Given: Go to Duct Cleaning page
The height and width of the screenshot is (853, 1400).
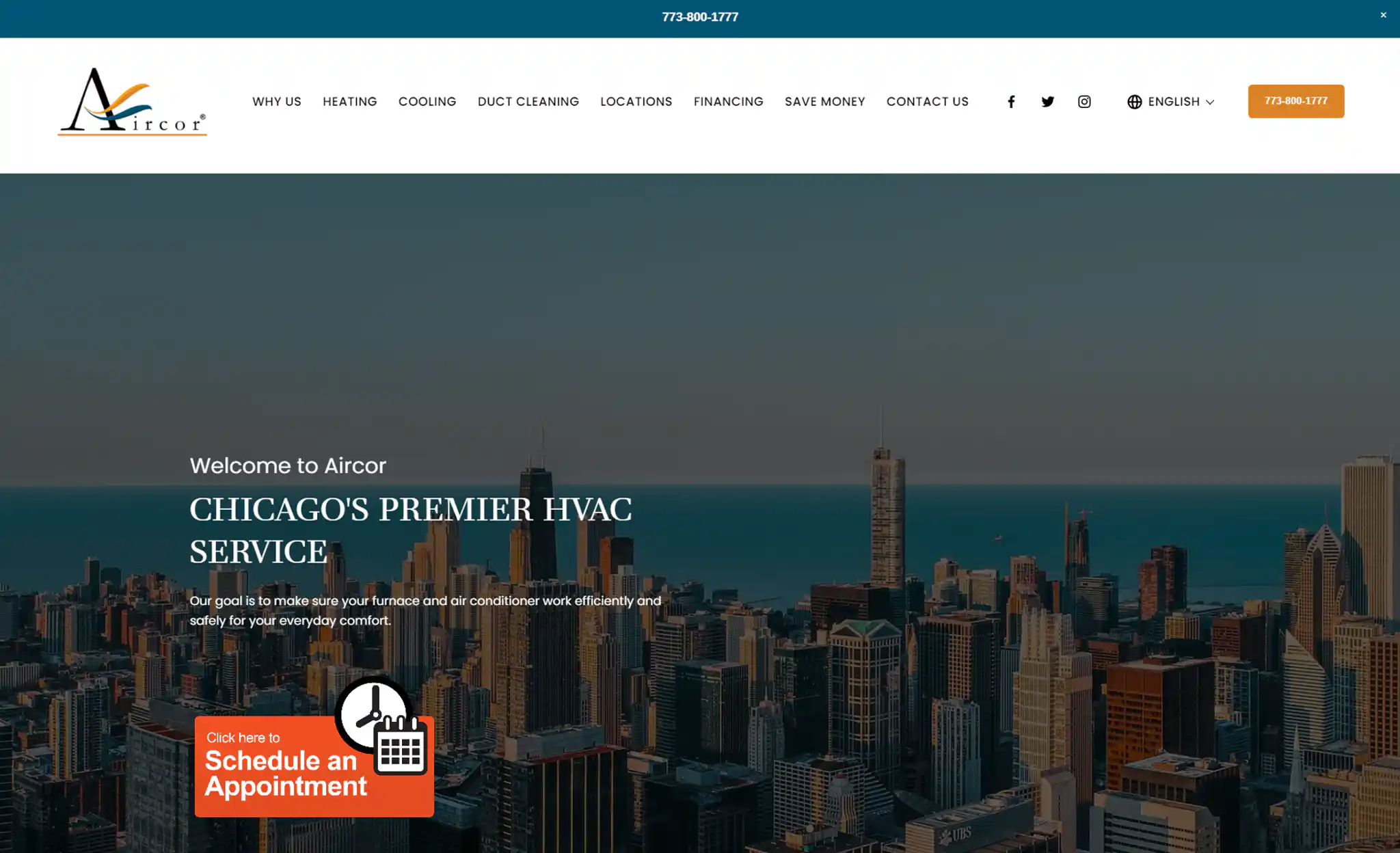Looking at the screenshot, I should tap(528, 102).
